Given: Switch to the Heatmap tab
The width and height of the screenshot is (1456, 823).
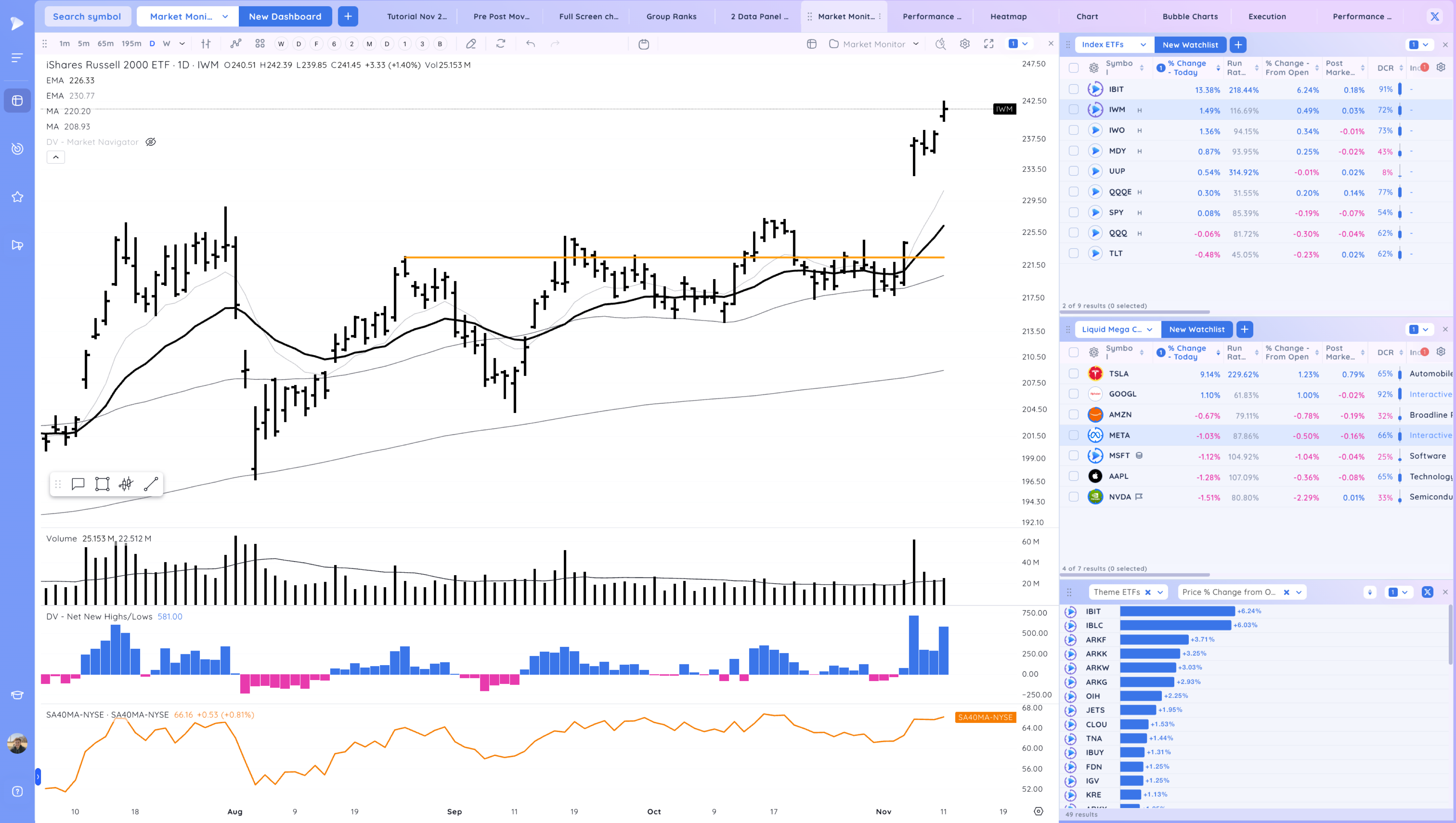Looking at the screenshot, I should click(1008, 16).
